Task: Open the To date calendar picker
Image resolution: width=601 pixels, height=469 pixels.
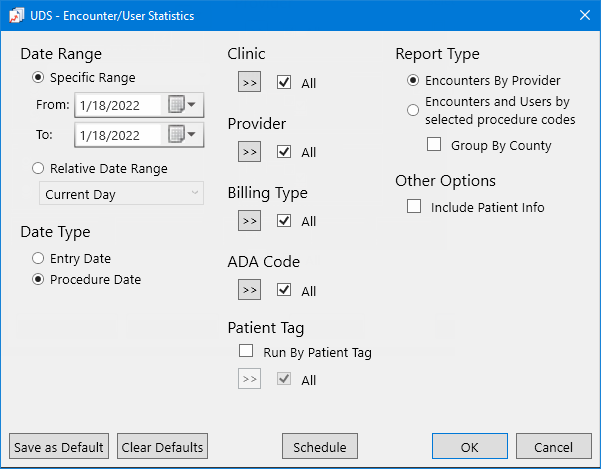Action: 182,134
